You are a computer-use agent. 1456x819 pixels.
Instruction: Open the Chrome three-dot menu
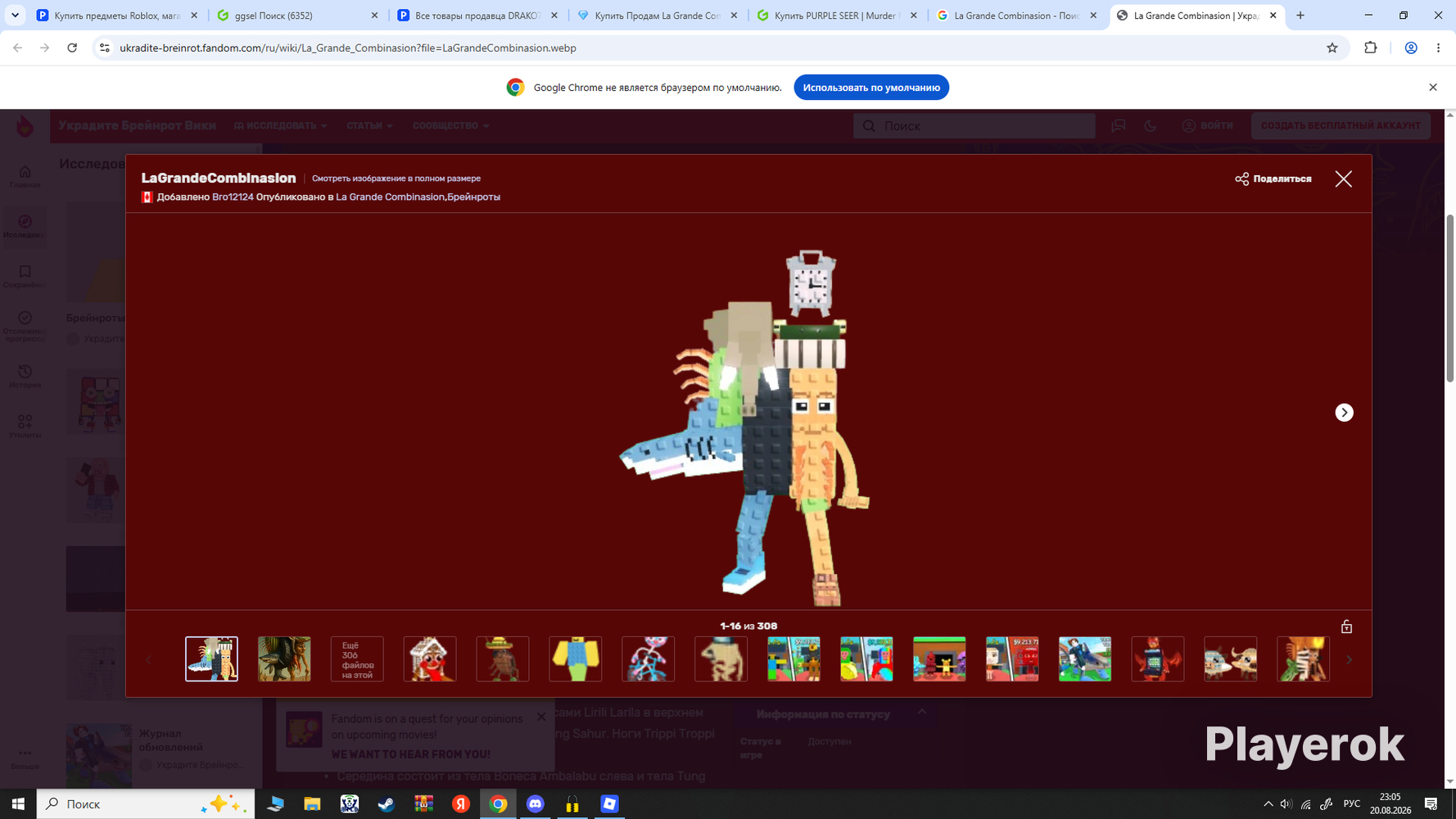point(1439,48)
